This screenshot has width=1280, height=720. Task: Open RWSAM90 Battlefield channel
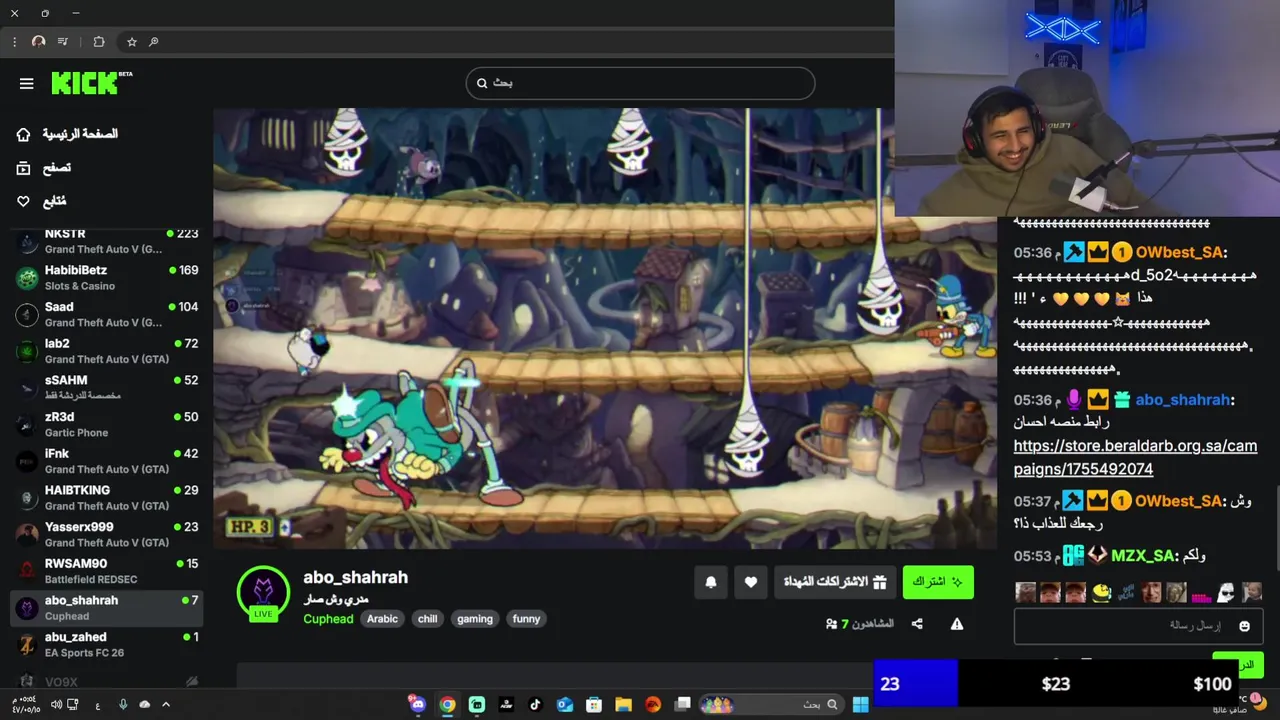point(106,571)
